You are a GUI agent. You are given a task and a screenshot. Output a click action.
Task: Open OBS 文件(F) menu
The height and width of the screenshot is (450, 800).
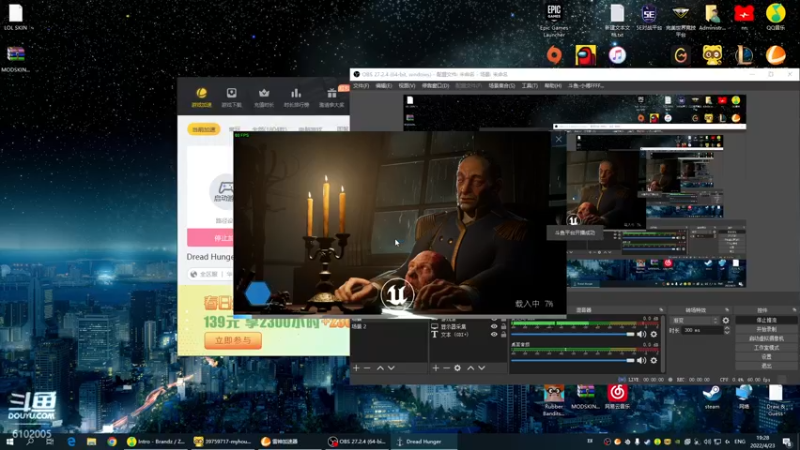[x=361, y=86]
